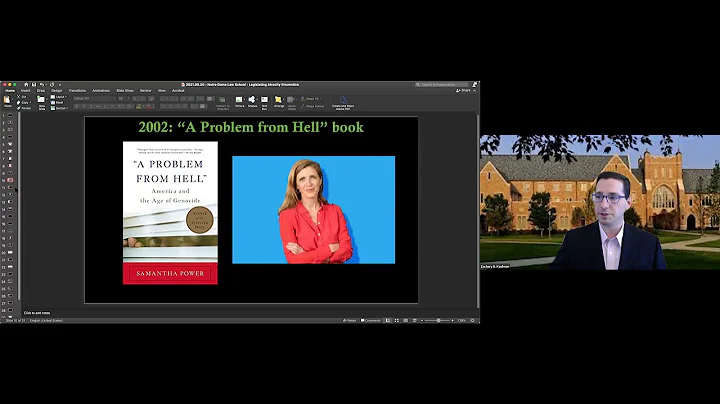720x404 pixels.
Task: Click in the Search in Presentation field
Action: pos(442,84)
